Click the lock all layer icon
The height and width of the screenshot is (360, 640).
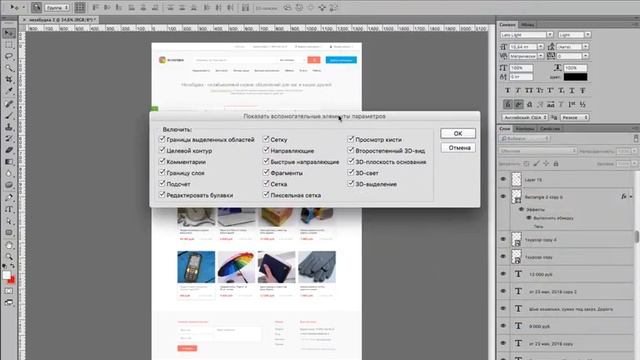556,164
